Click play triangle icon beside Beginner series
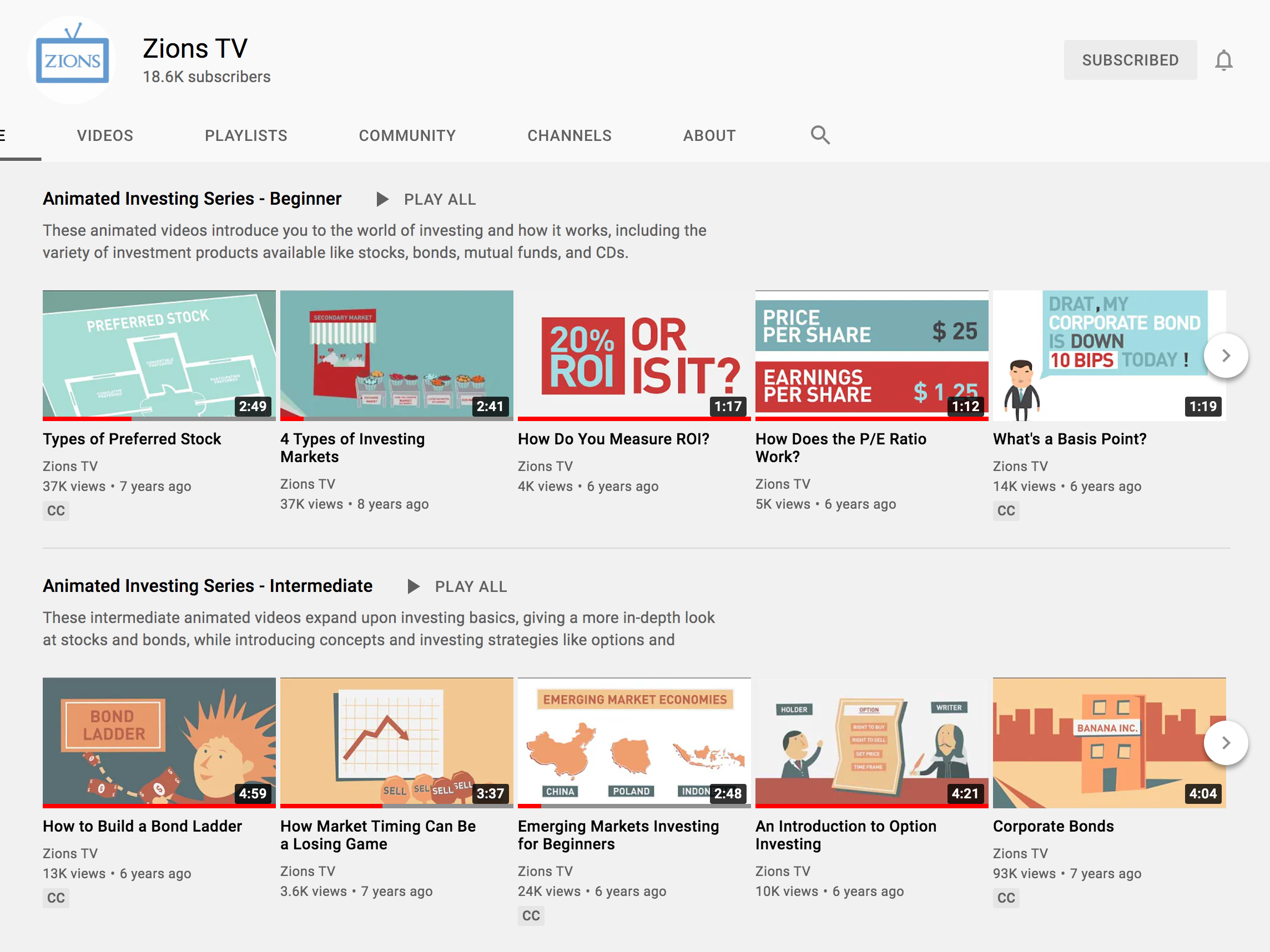Viewport: 1270px width, 952px height. [382, 199]
